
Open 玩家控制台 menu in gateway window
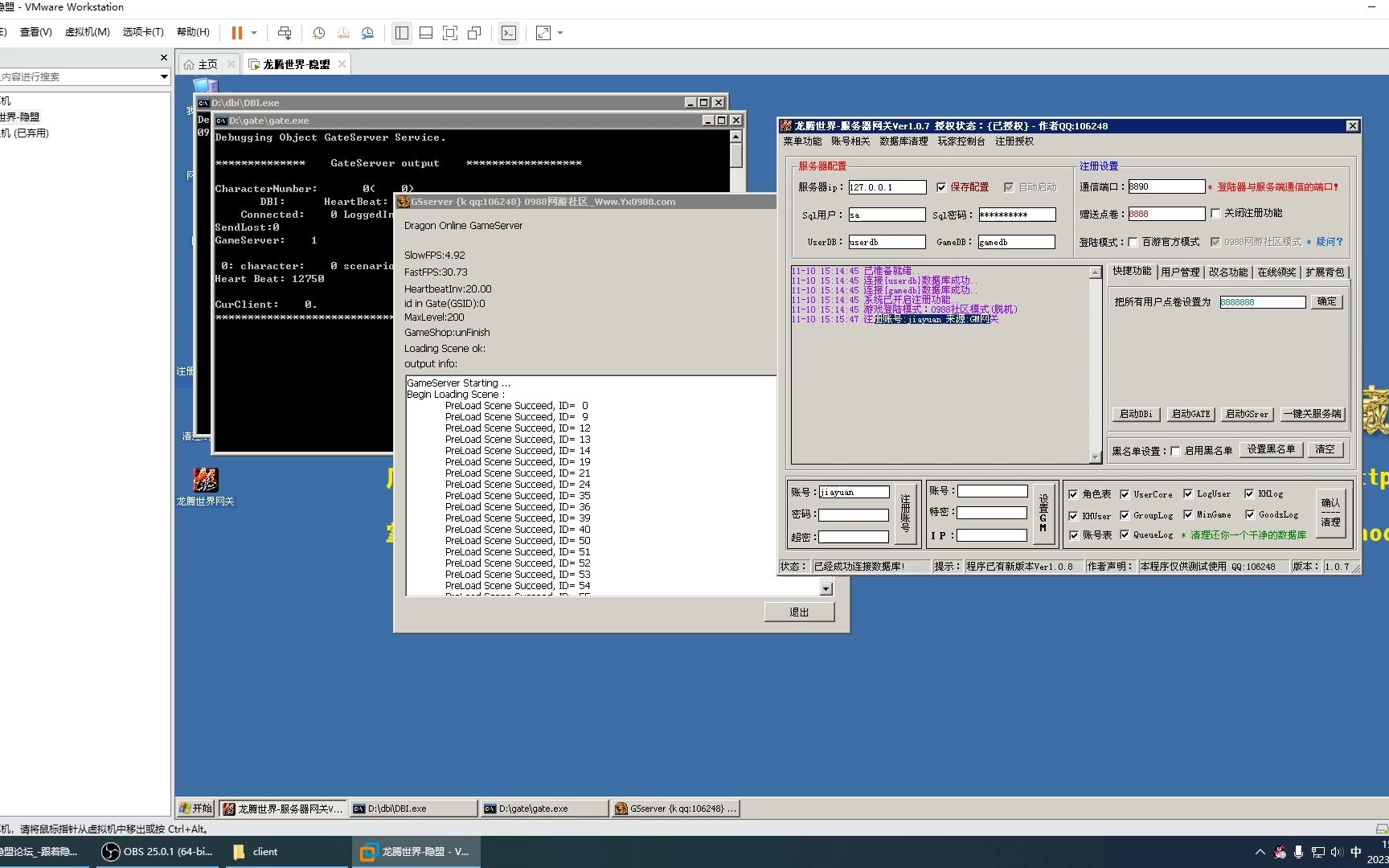(x=961, y=141)
